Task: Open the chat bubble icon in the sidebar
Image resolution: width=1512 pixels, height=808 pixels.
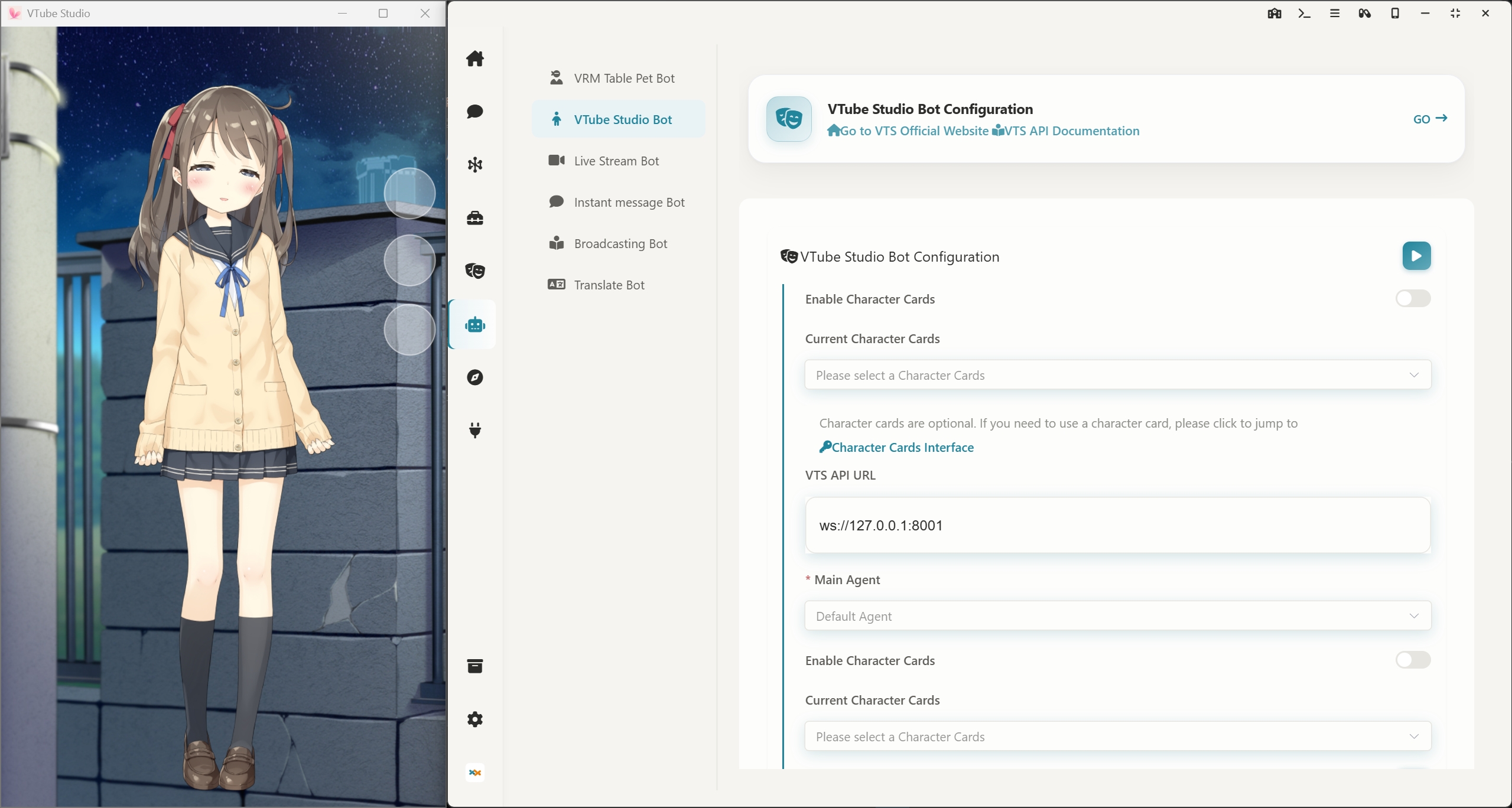Action: 475,112
